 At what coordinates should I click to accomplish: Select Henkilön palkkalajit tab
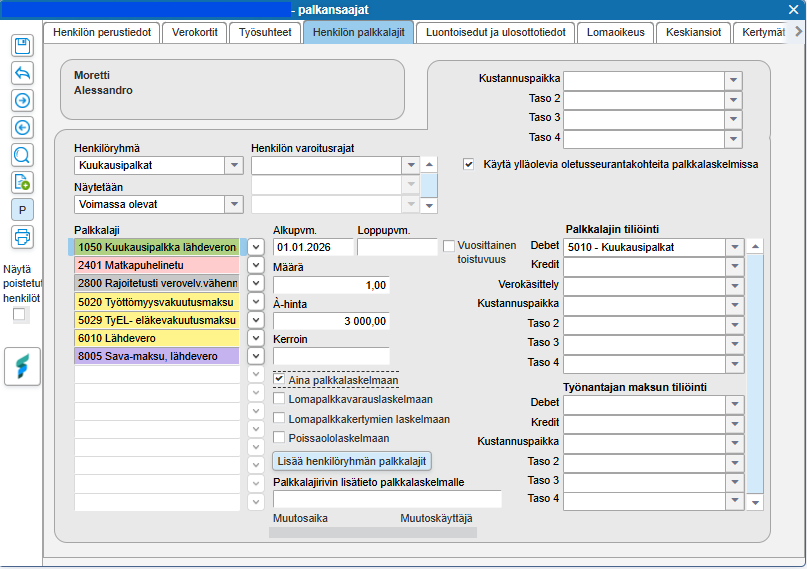359,32
